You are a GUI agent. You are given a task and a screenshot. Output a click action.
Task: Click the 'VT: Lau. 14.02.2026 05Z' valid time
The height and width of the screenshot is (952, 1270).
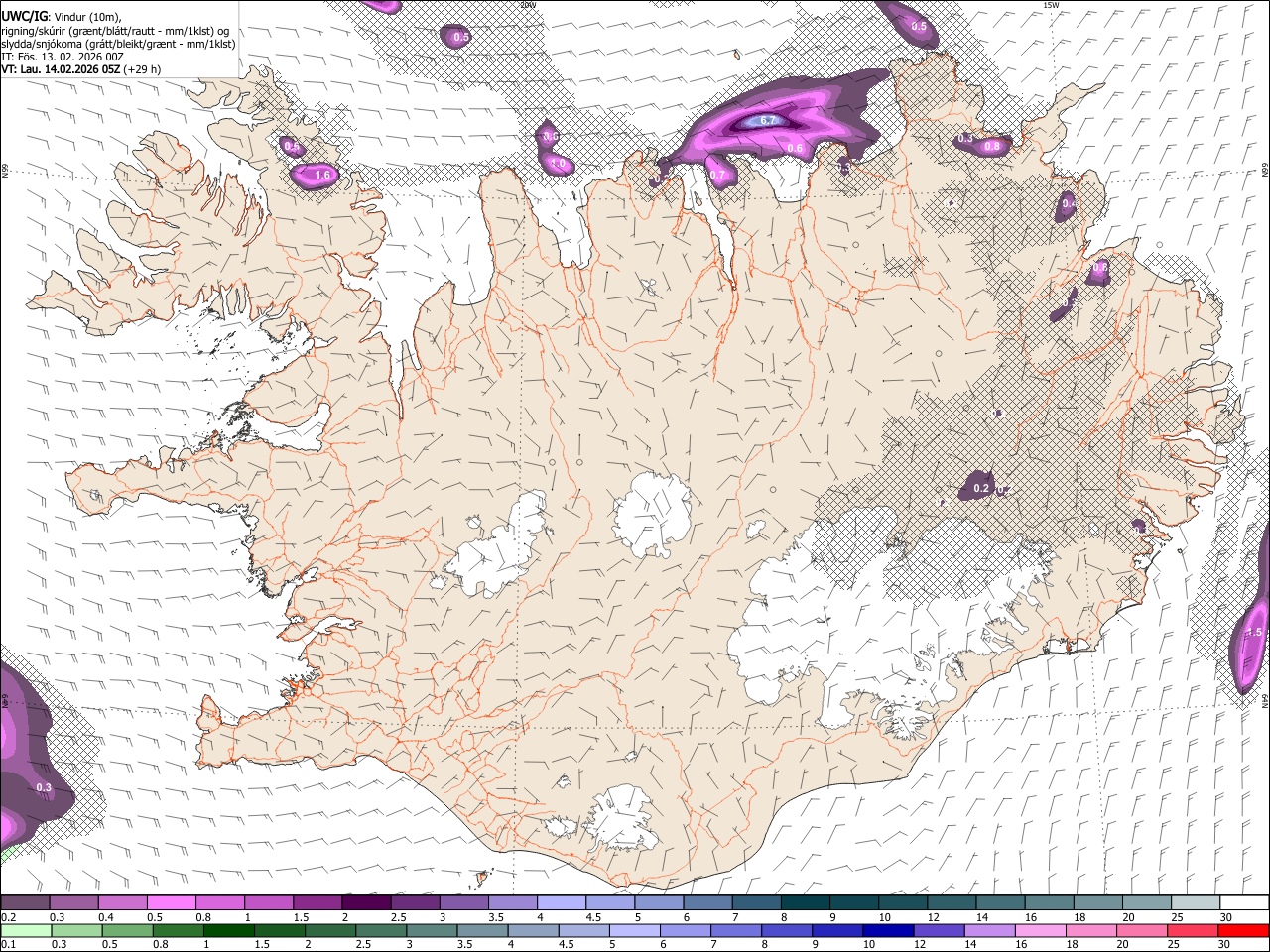61,70
